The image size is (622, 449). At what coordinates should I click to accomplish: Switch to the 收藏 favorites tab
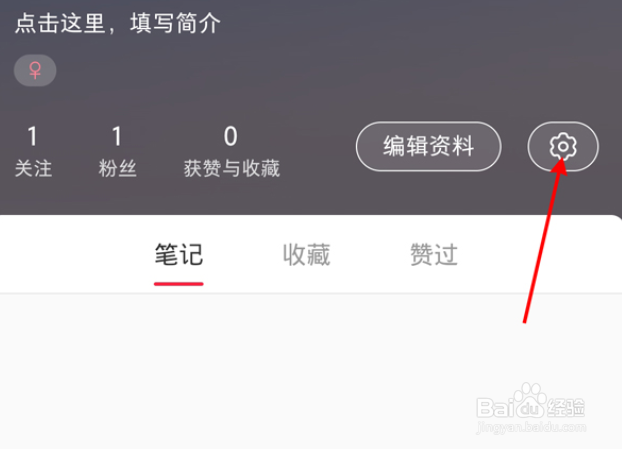[307, 254]
